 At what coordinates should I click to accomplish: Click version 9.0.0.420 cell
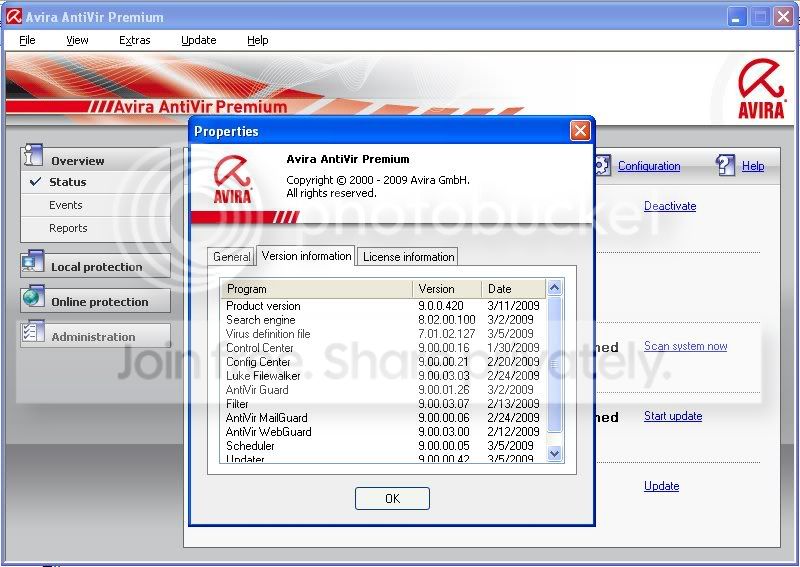click(x=441, y=306)
